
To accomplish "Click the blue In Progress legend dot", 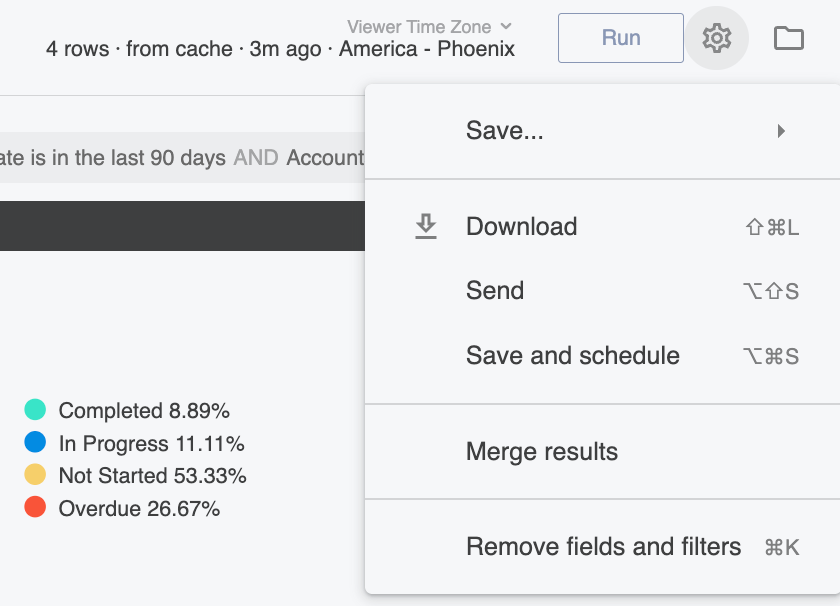I will click(x=35, y=443).
